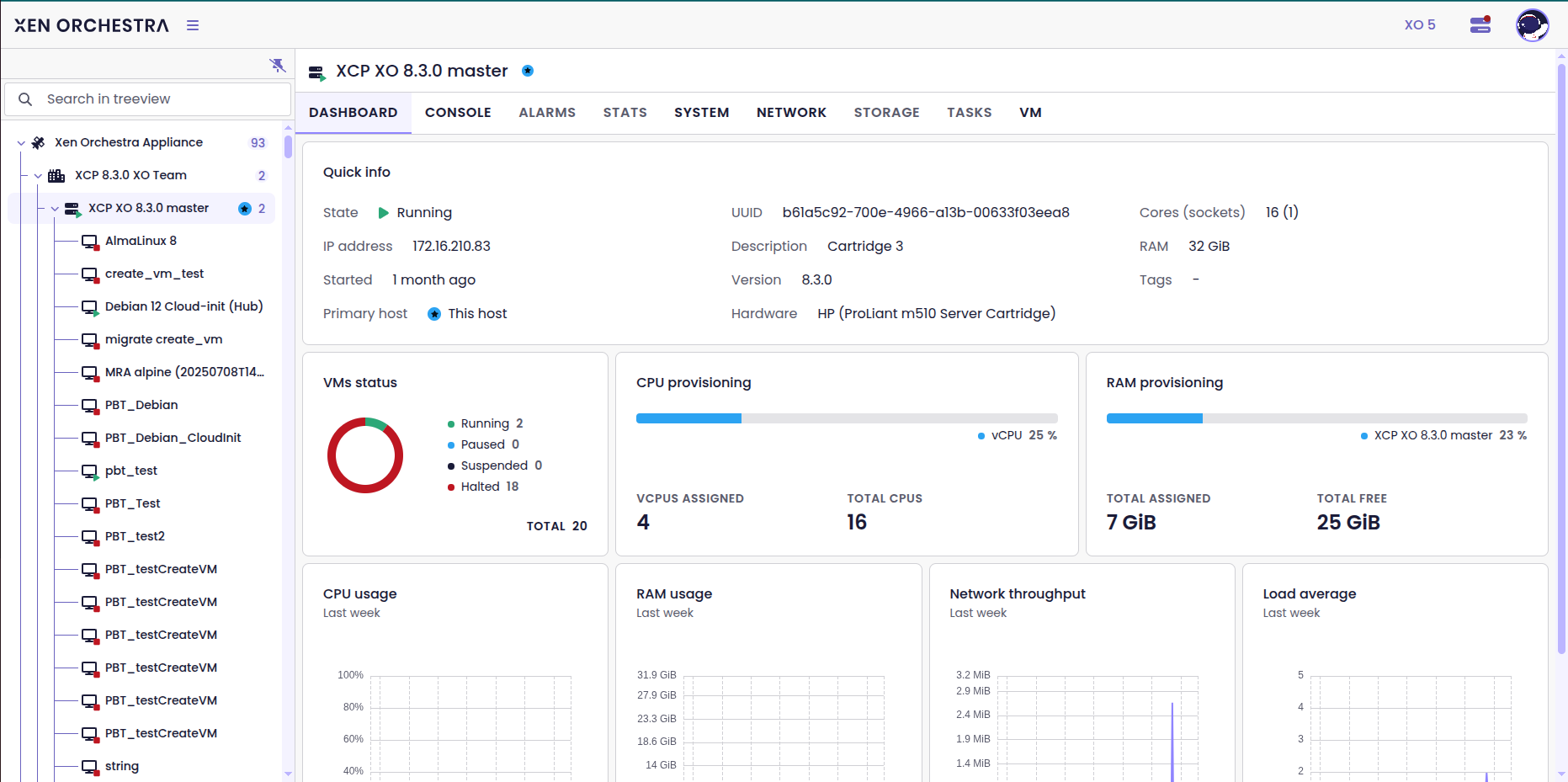The image size is (1568, 782).
Task: Click the XCP XO 8.3.0 master host icon in tree
Action: click(72, 209)
